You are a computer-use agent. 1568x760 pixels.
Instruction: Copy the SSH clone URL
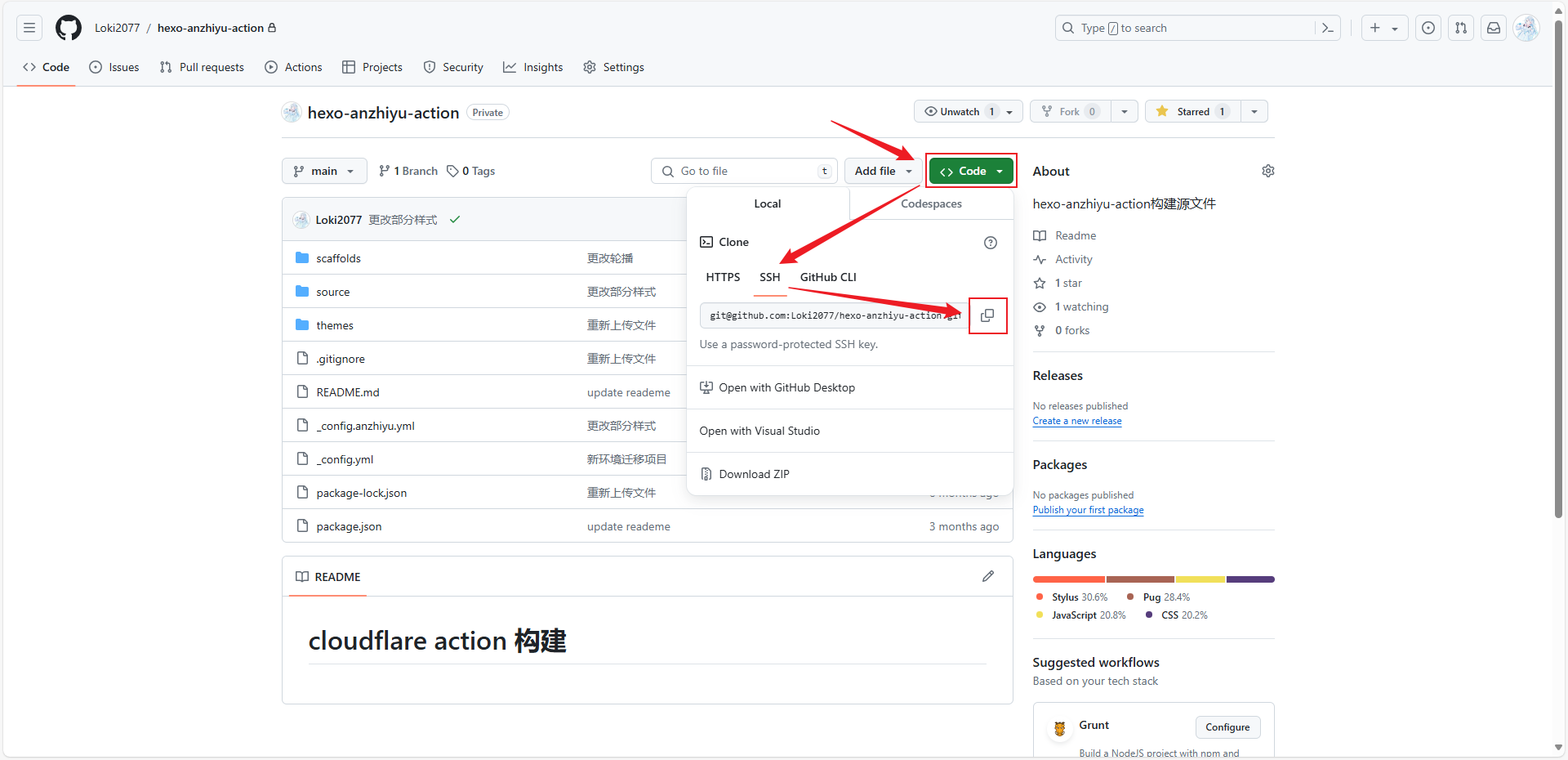click(x=987, y=315)
